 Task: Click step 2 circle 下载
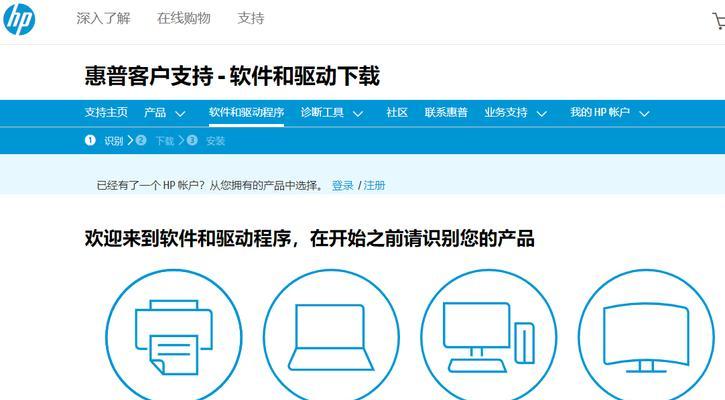pyautogui.click(x=141, y=140)
